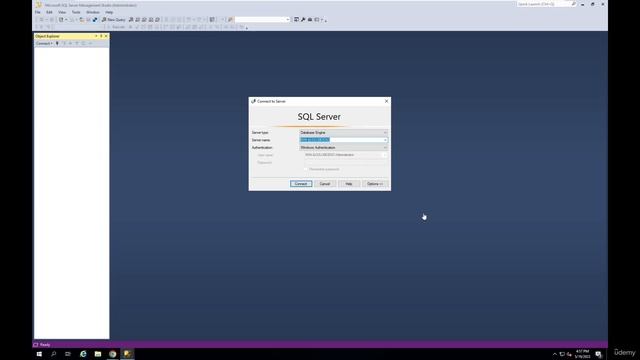Open the Connect dropdown in Object Explorer
640x360 pixels.
(x=44, y=43)
